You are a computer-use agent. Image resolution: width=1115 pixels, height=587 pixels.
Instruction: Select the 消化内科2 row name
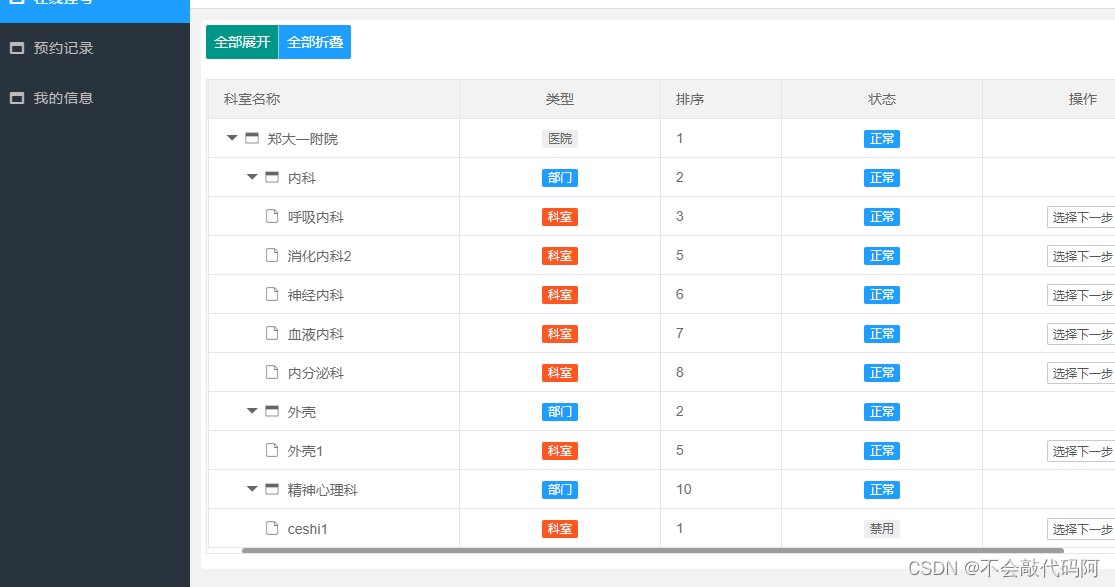tap(319, 256)
